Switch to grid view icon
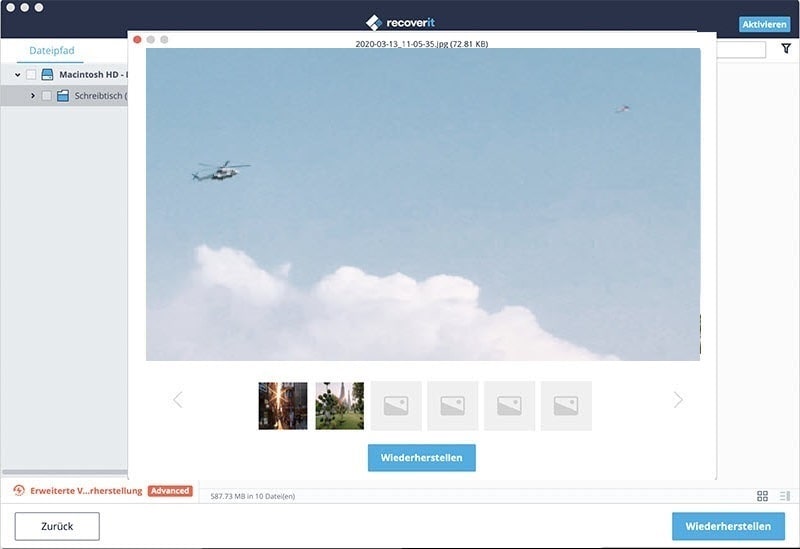Viewport: 800px width, 549px height. (x=762, y=496)
